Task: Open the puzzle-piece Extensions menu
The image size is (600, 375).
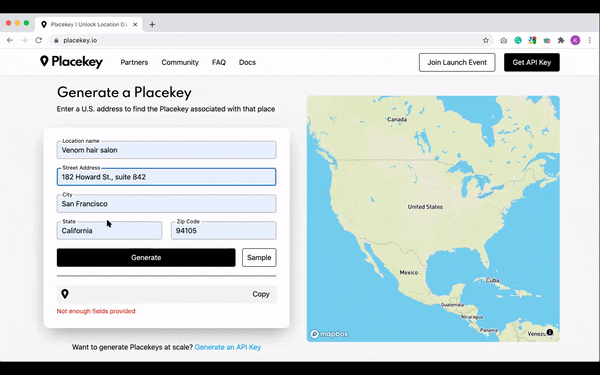Action: pyautogui.click(x=561, y=40)
